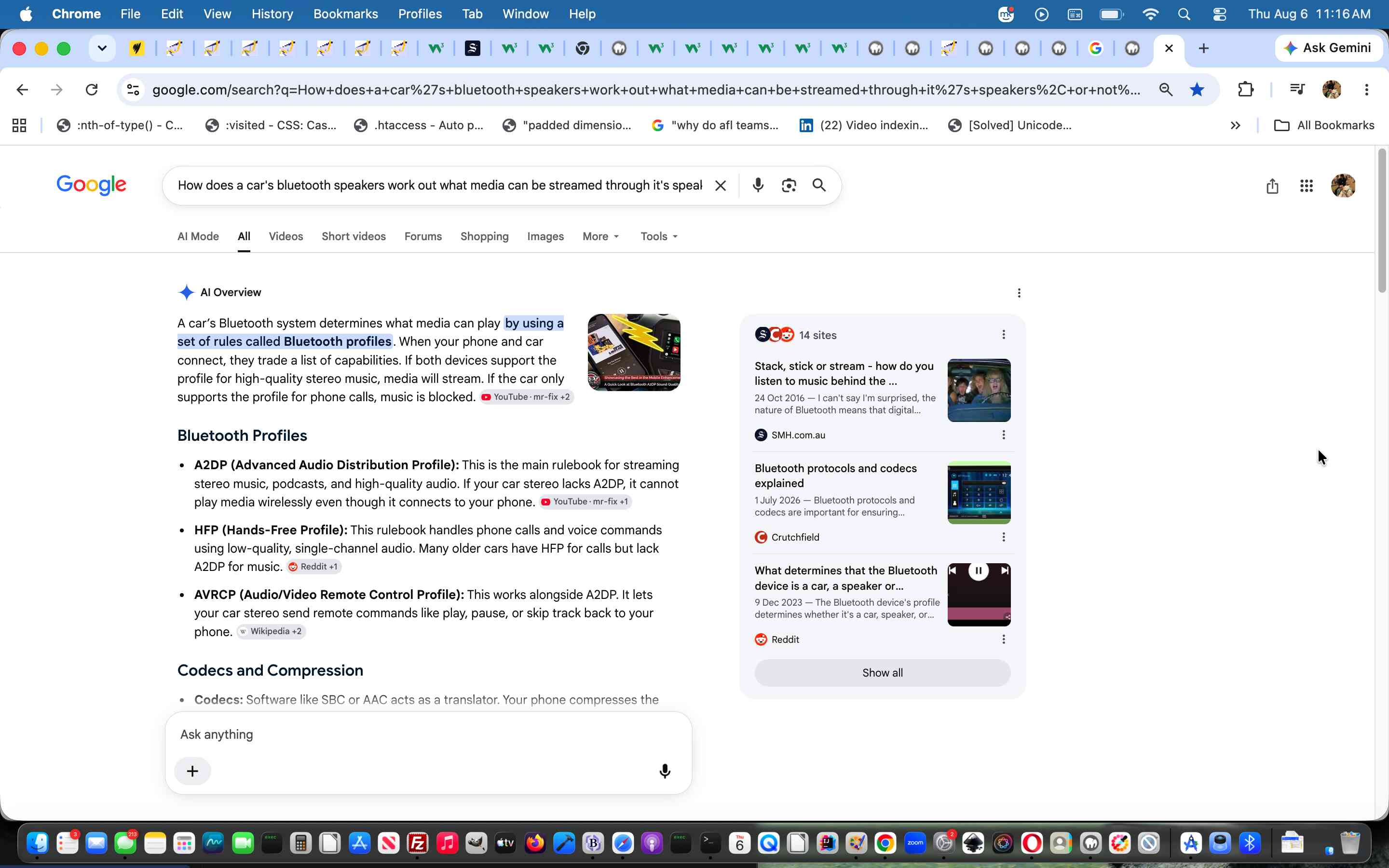The height and width of the screenshot is (868, 1389).
Task: Switch to the Shopping tab
Action: (x=484, y=236)
